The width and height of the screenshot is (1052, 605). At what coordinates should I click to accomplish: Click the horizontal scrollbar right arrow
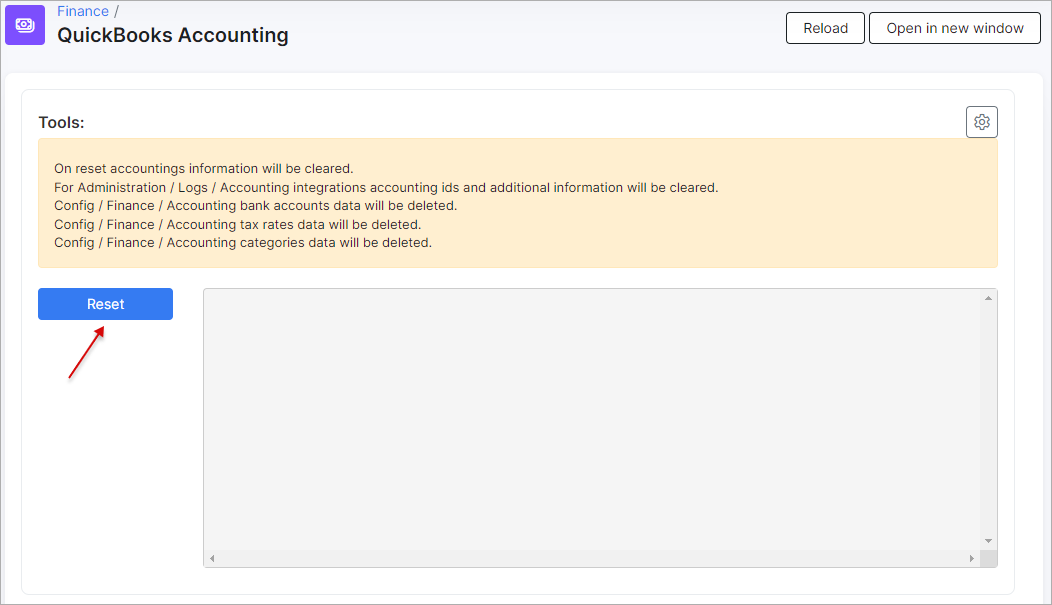point(972,558)
